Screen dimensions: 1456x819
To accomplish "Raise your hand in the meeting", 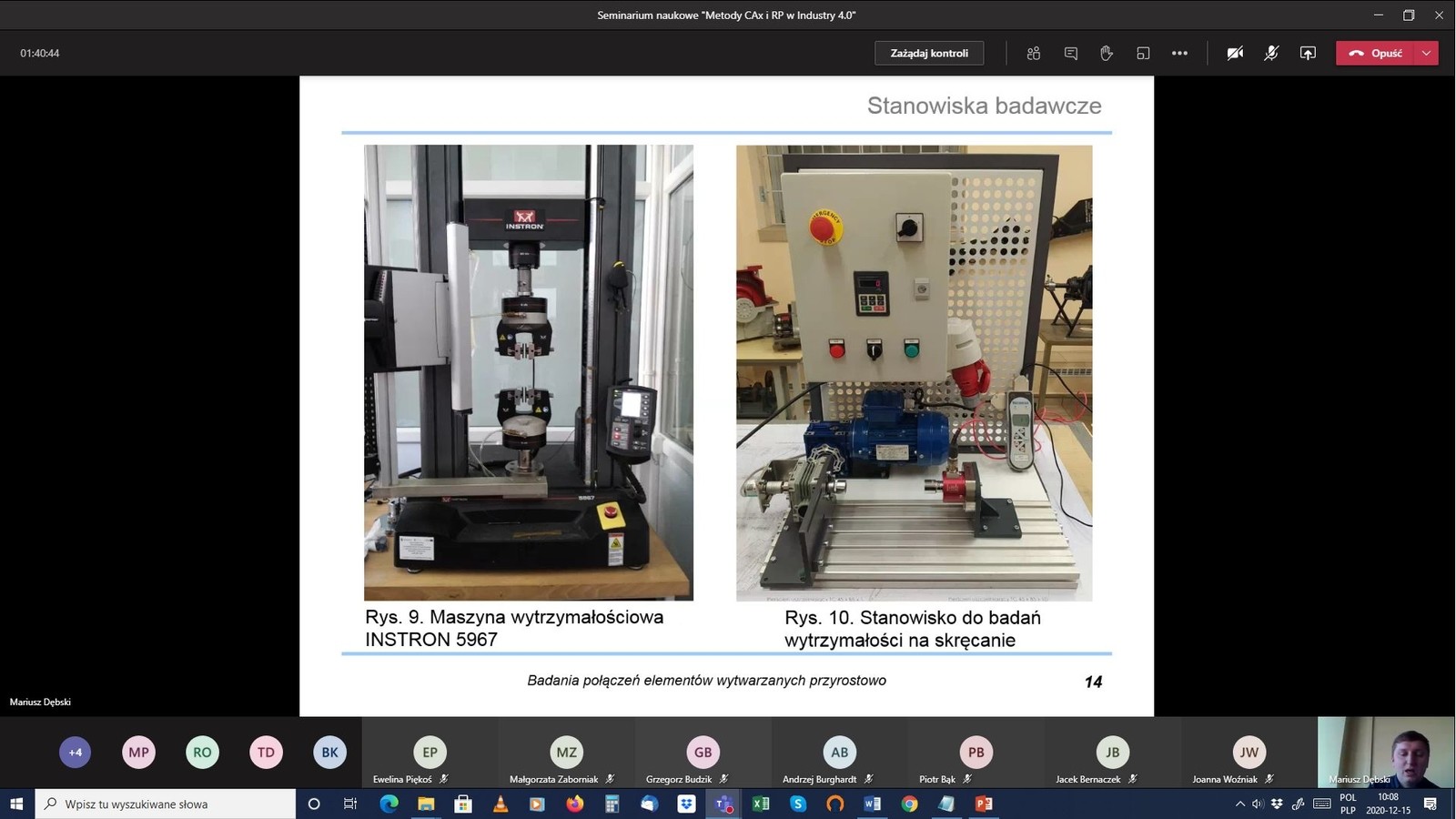I will pyautogui.click(x=1107, y=54).
